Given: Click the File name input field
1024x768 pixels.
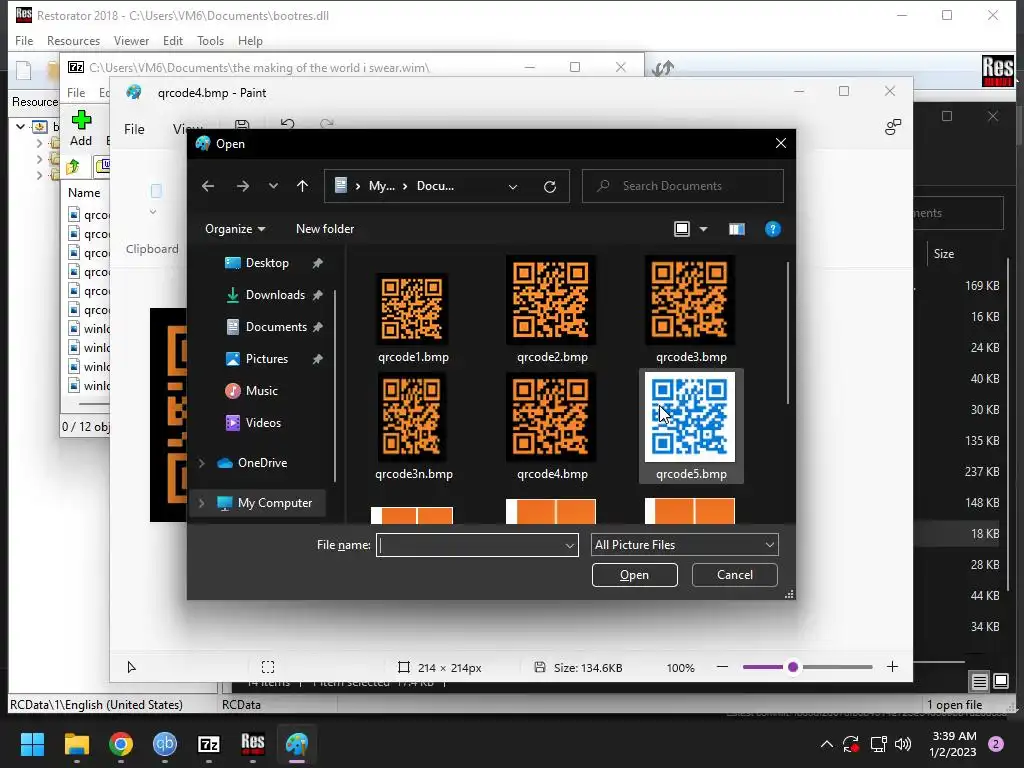Looking at the screenshot, I should [x=470, y=545].
